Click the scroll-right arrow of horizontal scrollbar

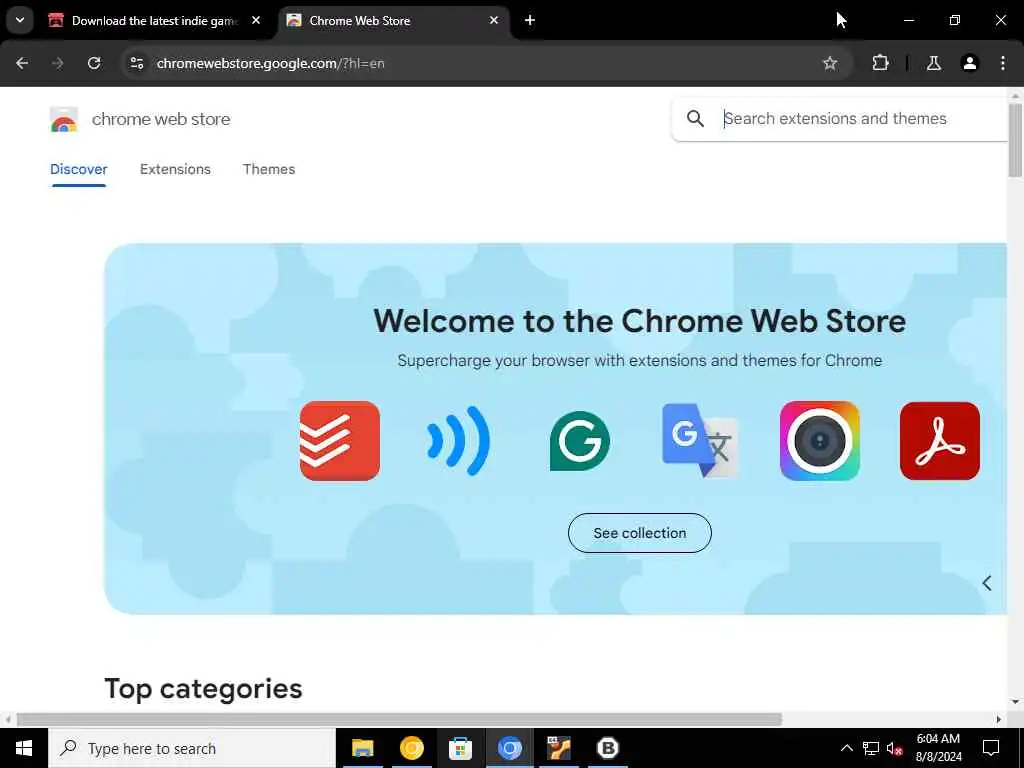tap(999, 720)
